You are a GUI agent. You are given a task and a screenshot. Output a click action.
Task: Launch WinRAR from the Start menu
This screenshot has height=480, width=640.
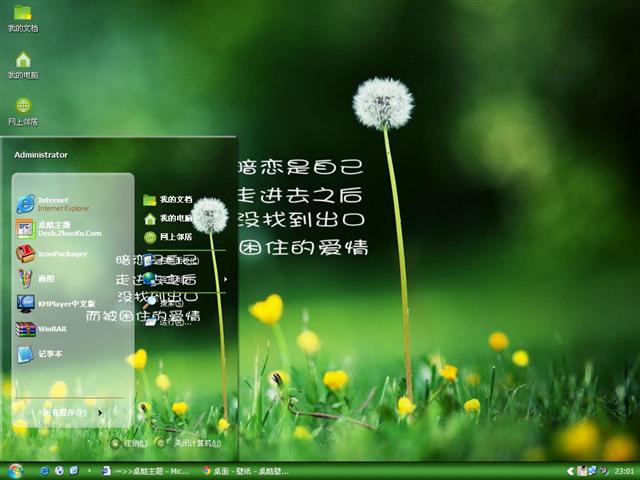(41, 329)
